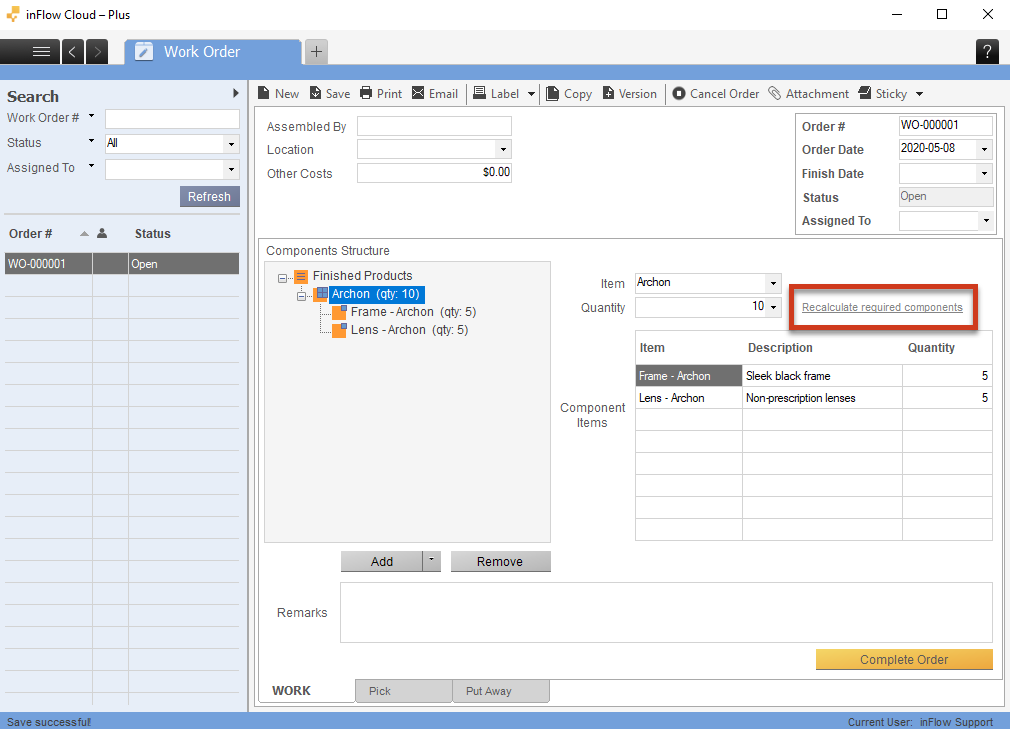Open the Item dropdown showing Archon
Screen dimensions: 1010x729
(x=773, y=283)
